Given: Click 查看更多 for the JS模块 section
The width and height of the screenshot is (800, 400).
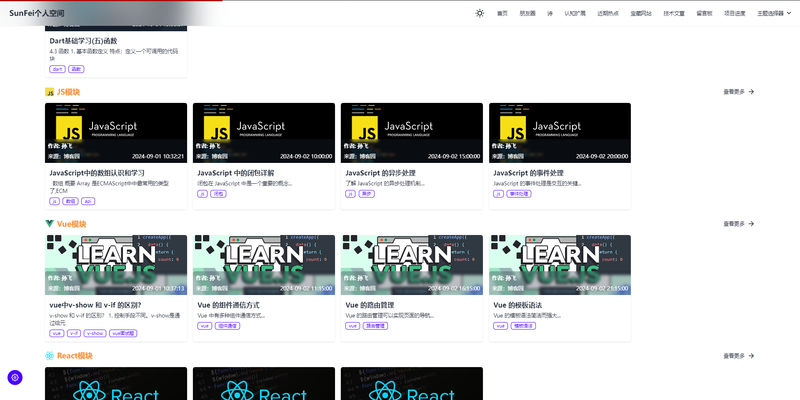Looking at the screenshot, I should (x=738, y=92).
